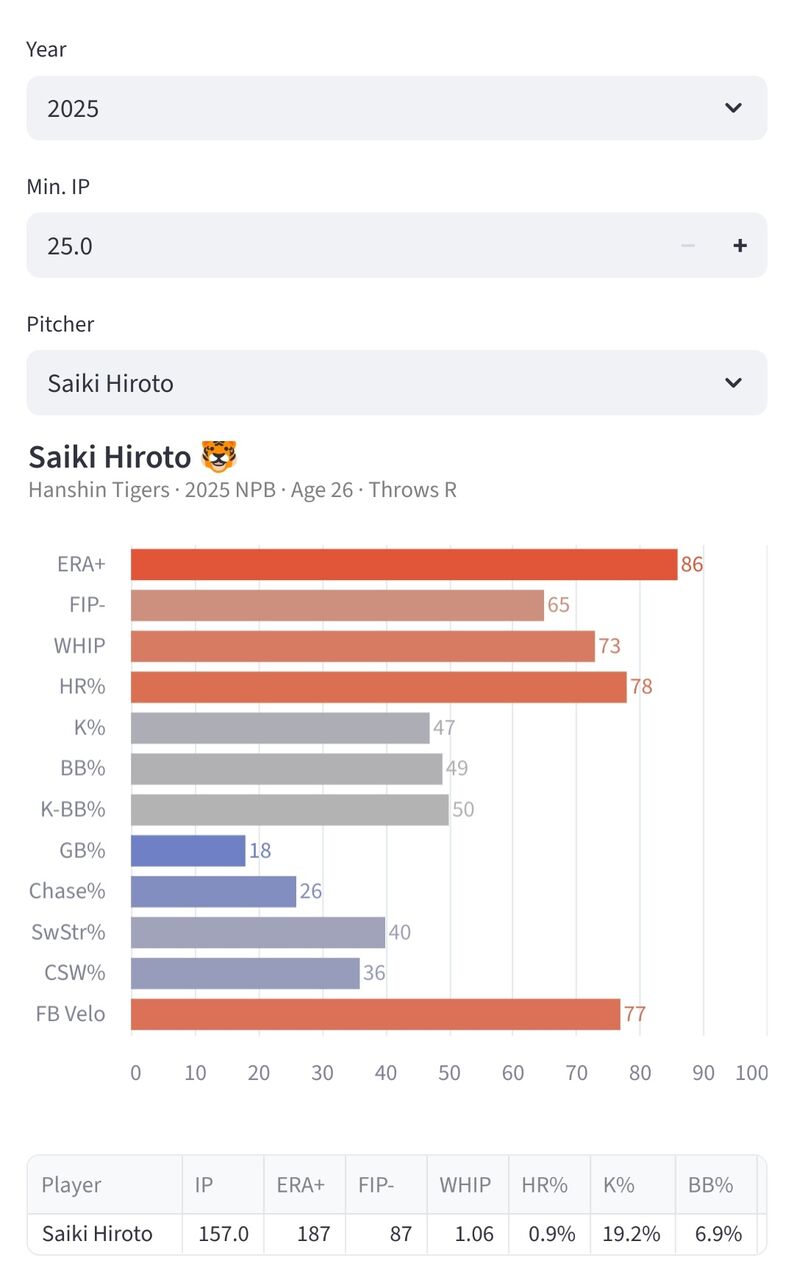
Task: Expand the Pitcher dropdown chevron
Action: tap(733, 383)
